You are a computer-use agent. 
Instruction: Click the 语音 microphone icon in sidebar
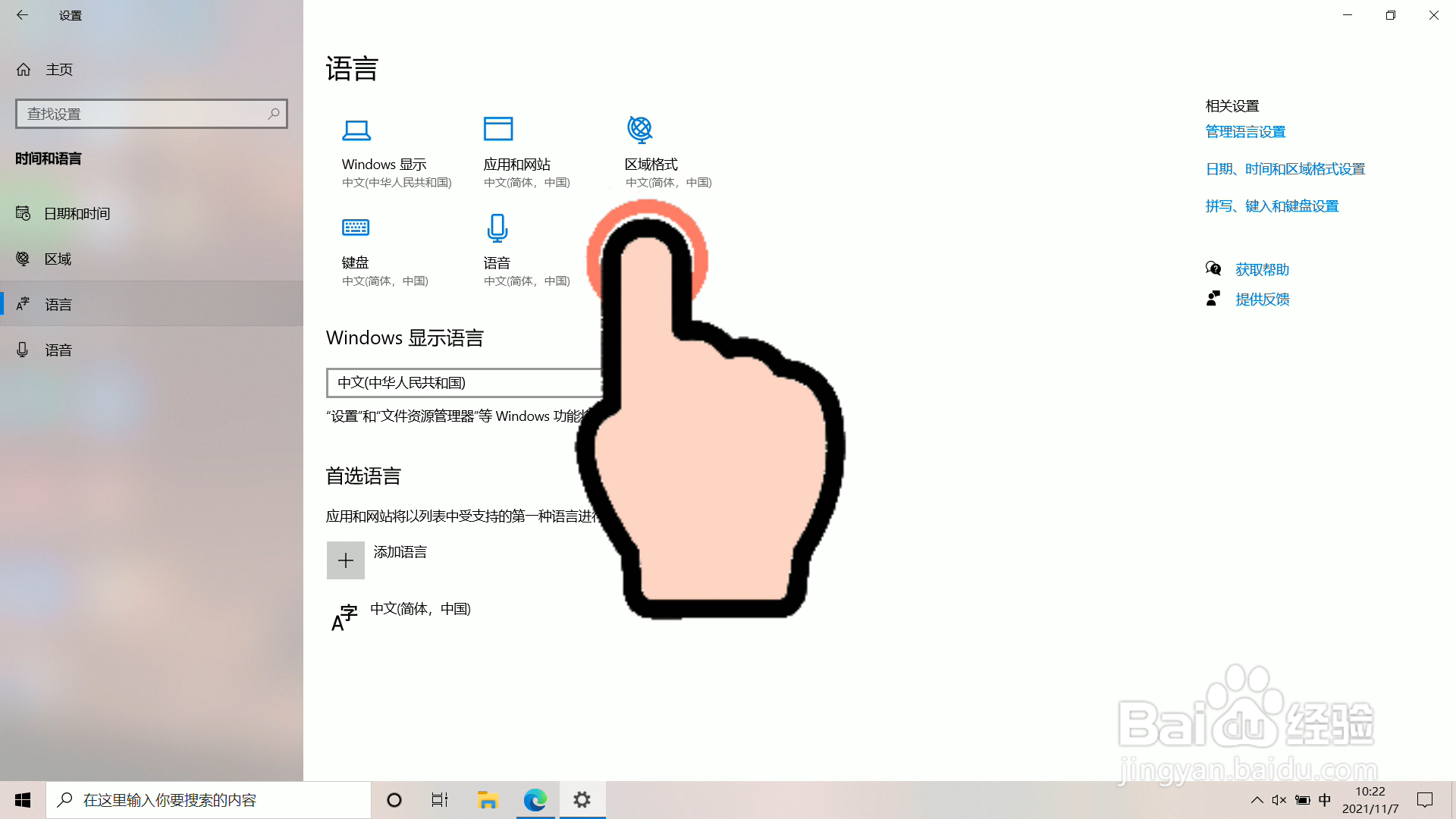click(x=23, y=350)
